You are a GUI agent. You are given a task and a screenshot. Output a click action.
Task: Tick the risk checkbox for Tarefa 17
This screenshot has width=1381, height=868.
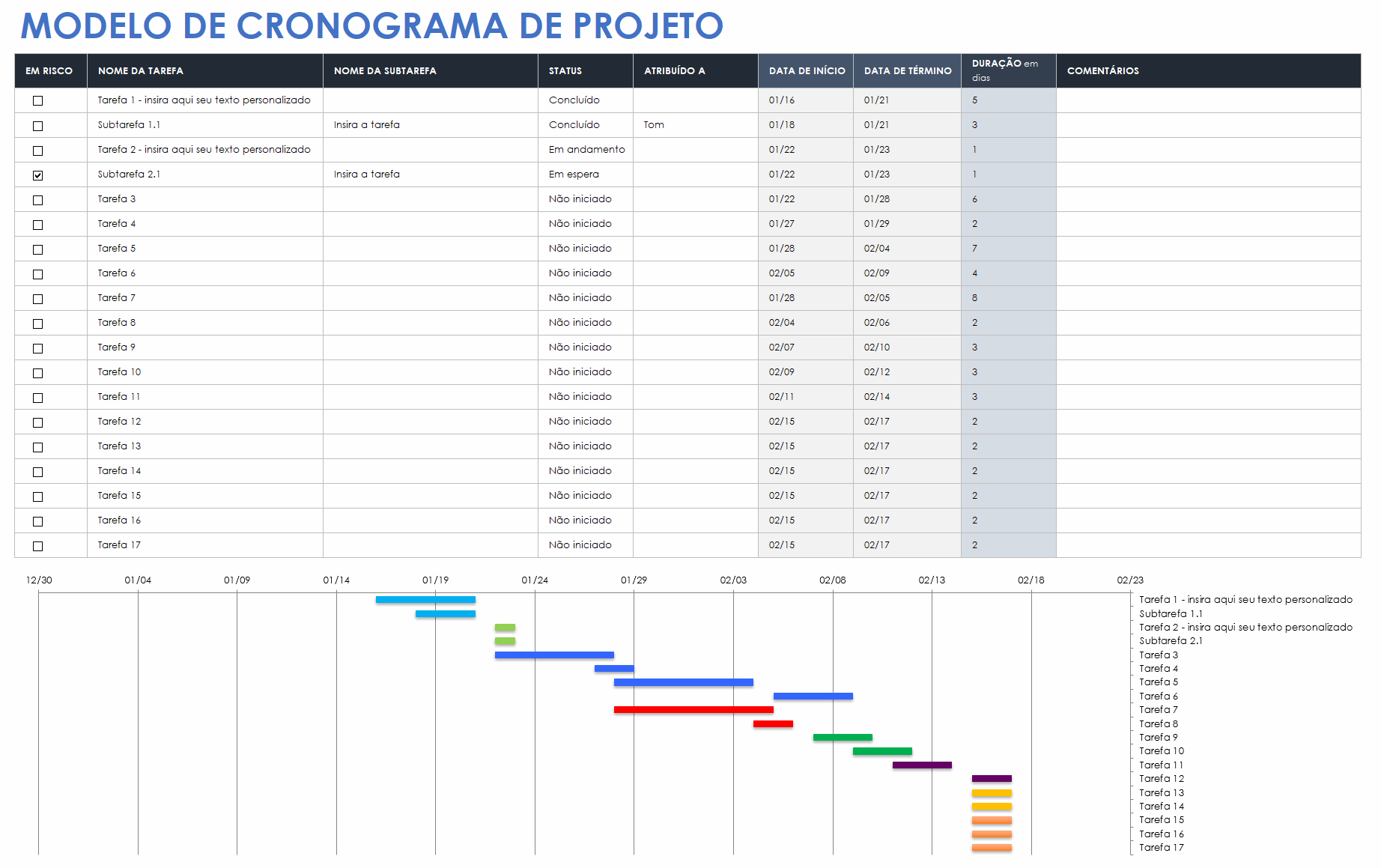tap(38, 546)
